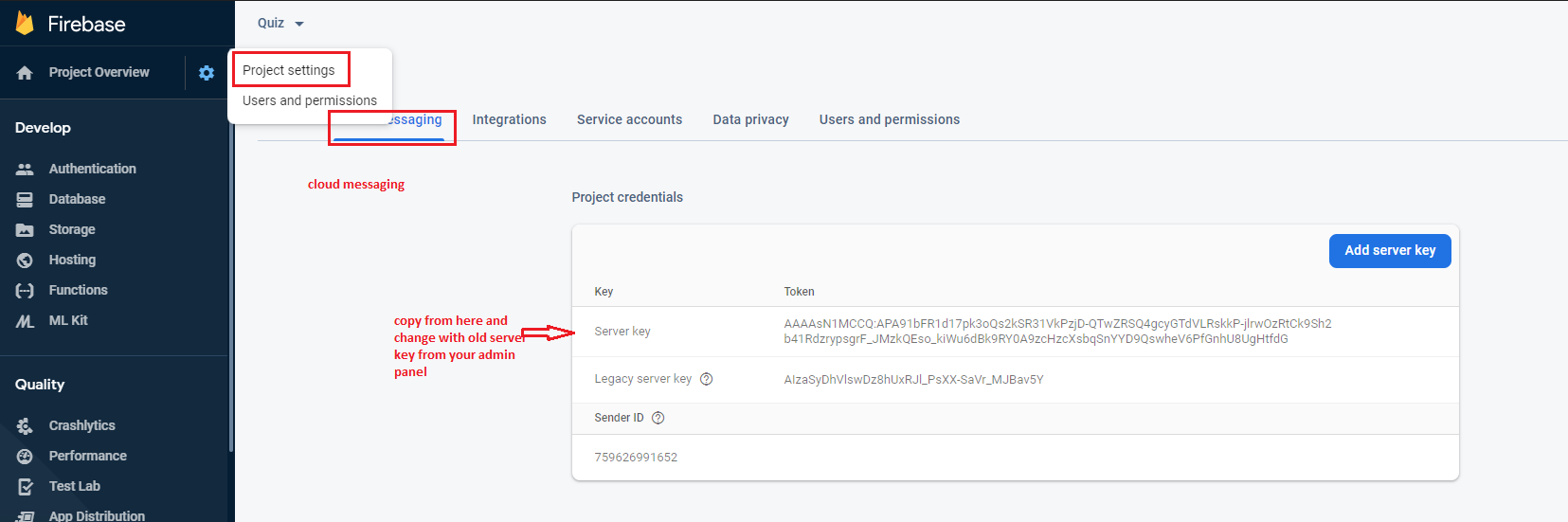1568x522 pixels.
Task: Open the Integrations tab
Action: [x=510, y=119]
